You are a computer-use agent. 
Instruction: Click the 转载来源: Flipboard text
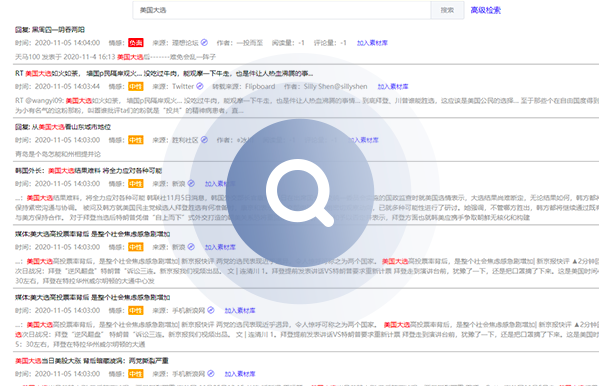244,87
